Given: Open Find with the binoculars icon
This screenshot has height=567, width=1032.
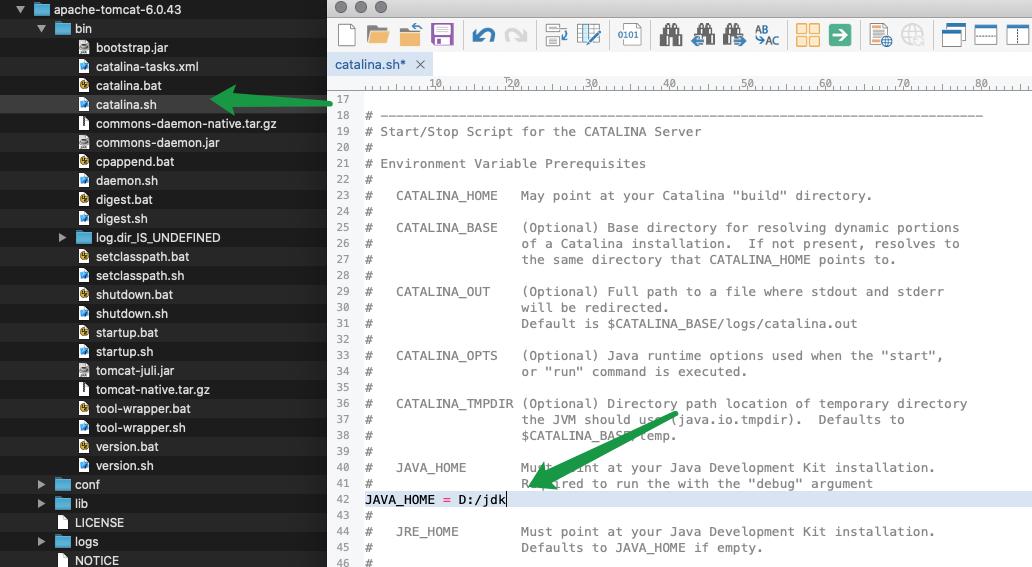Looking at the screenshot, I should [x=671, y=34].
